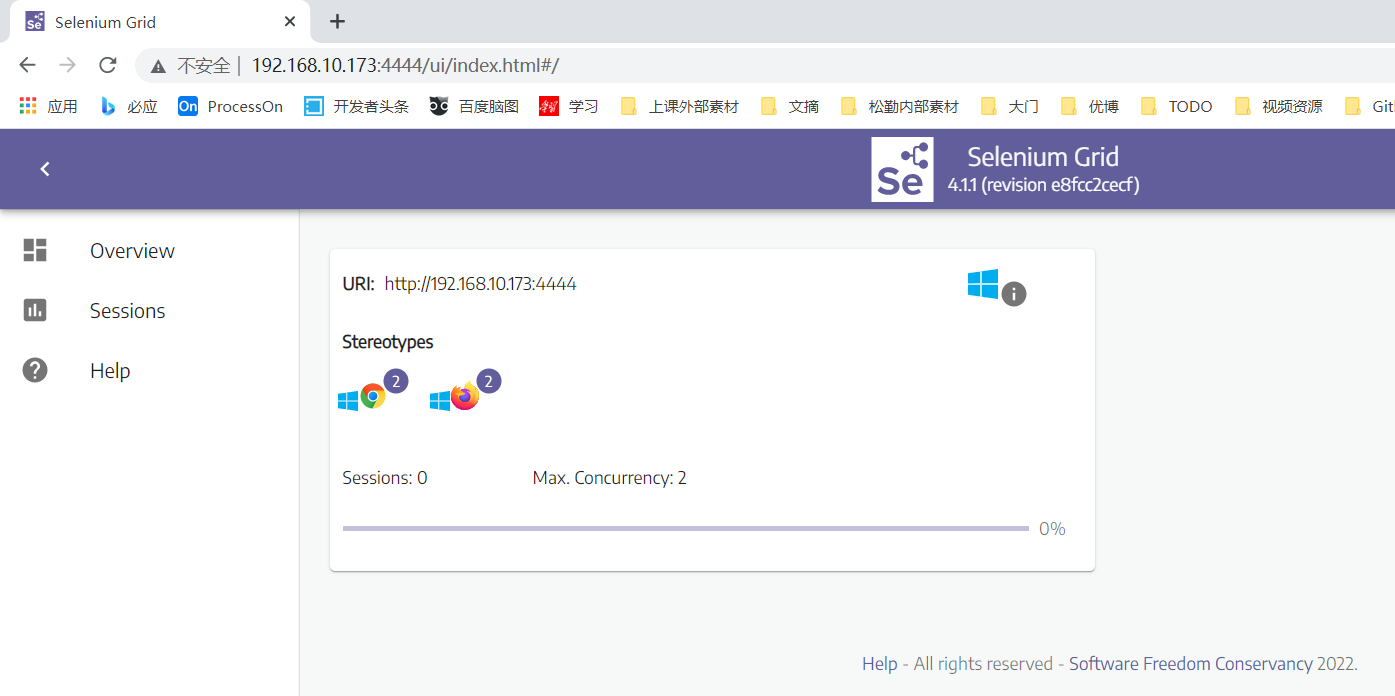
Task: Click the session usage progress bar
Action: (685, 528)
